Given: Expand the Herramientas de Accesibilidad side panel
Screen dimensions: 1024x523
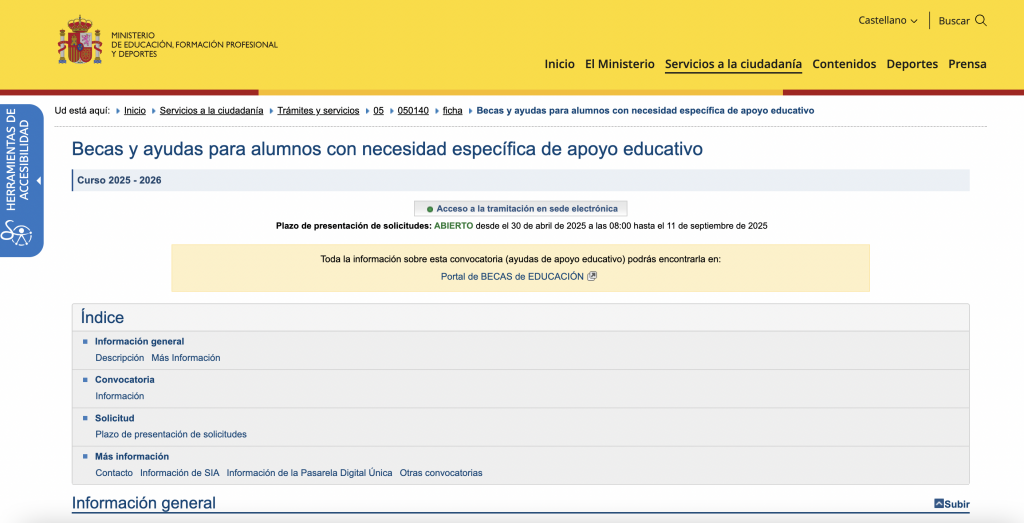Looking at the screenshot, I should (x=38, y=181).
